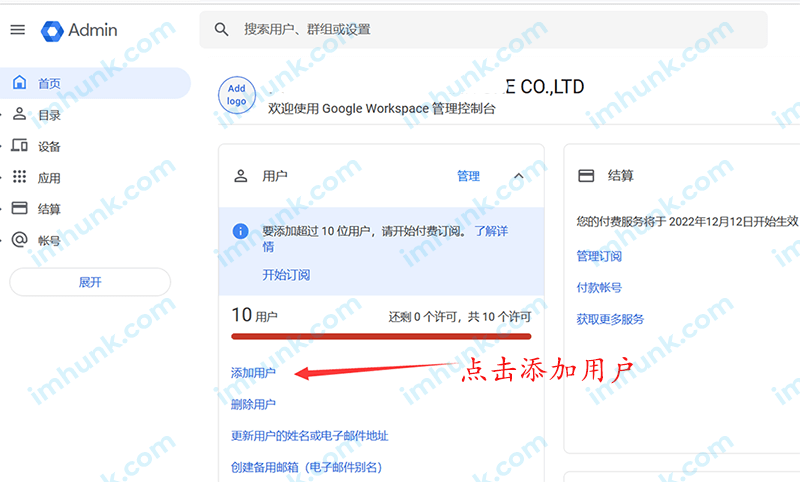Click the apps grid icon next to 应用
The height and width of the screenshot is (482, 800).
pos(19,176)
